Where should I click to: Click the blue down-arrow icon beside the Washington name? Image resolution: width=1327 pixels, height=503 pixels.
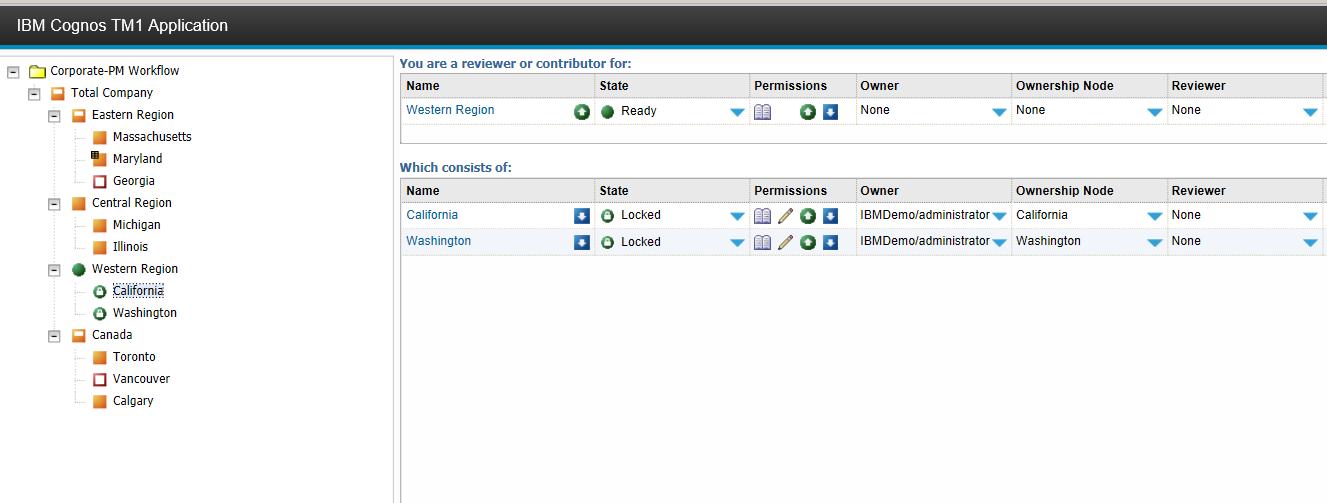coord(581,242)
